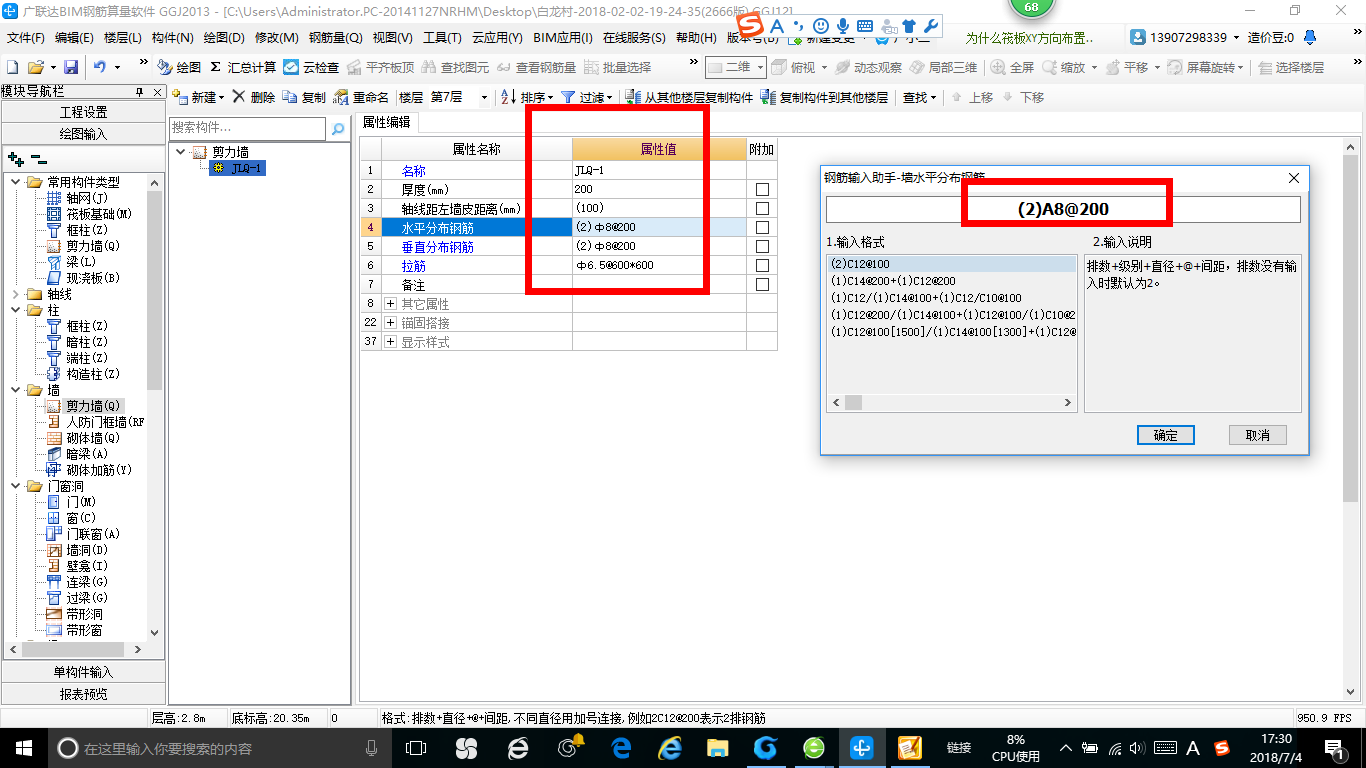Open Internet Explorer from the taskbar
Viewport: 1366px width, 768px height.
click(669, 748)
